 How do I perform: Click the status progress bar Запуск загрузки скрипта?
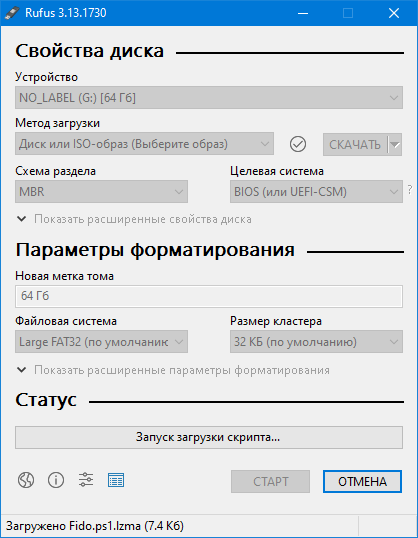click(209, 437)
